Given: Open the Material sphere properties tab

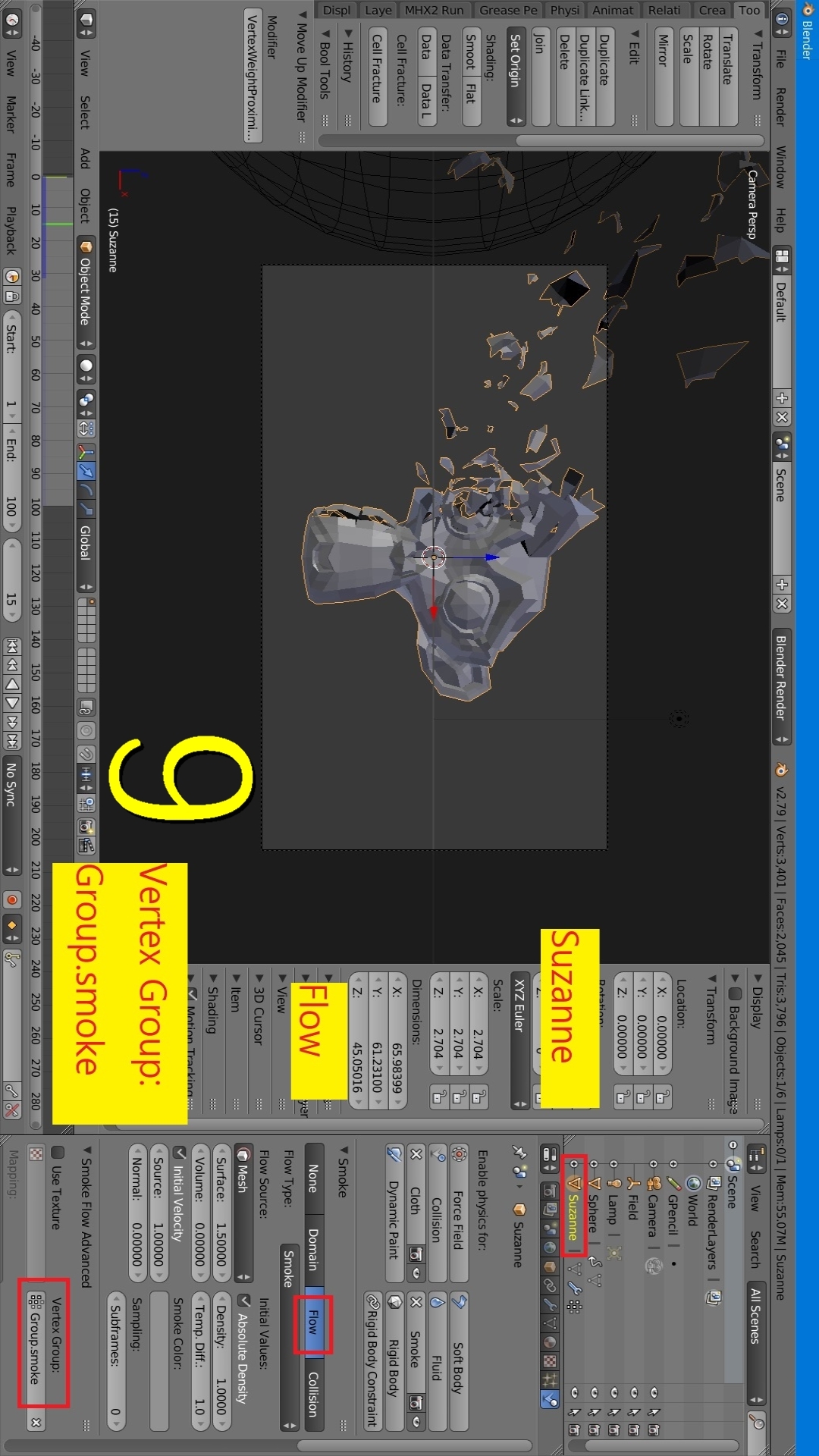Looking at the screenshot, I should coord(550,1341).
